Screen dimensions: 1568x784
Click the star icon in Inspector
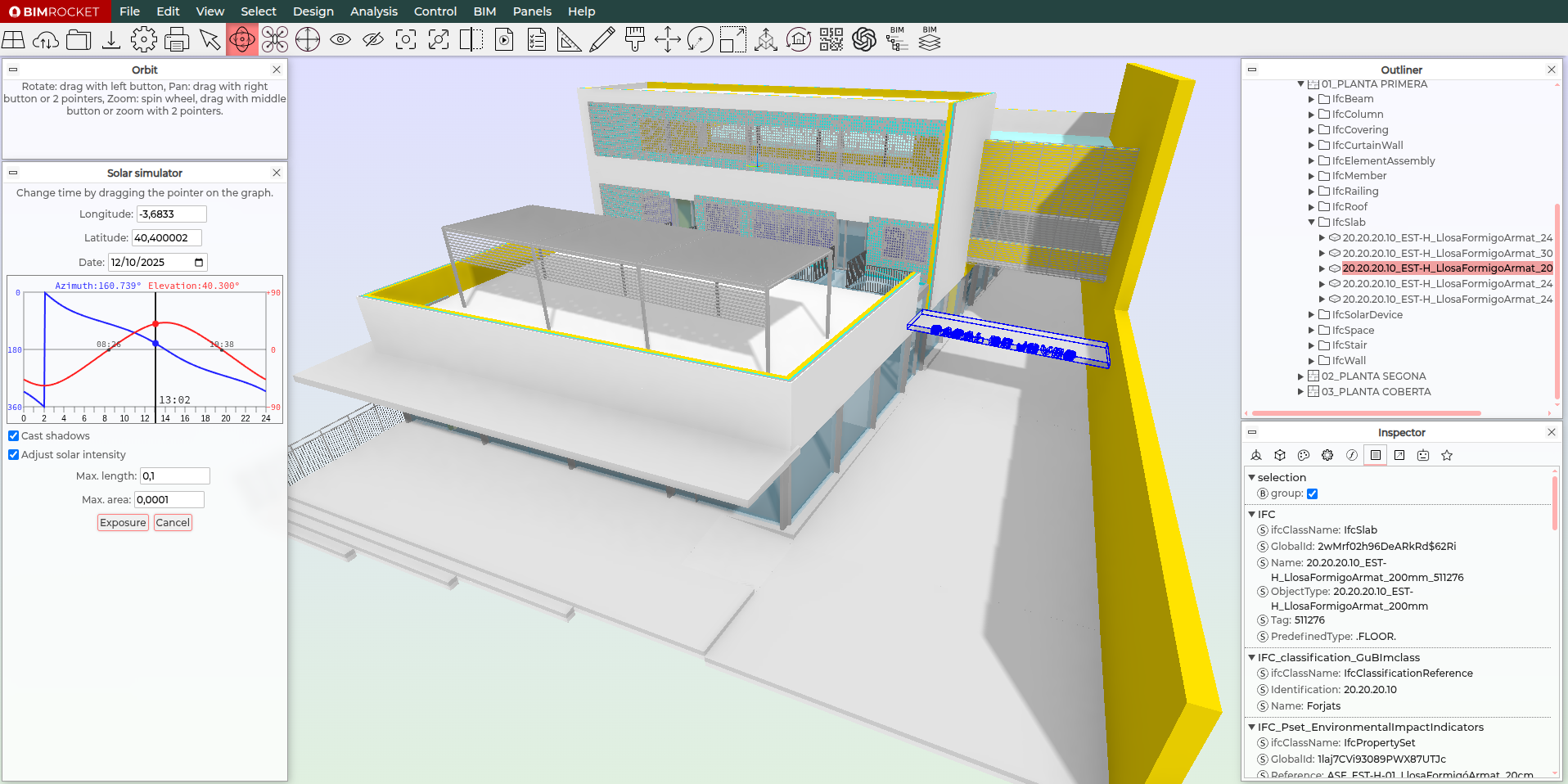coord(1447,455)
